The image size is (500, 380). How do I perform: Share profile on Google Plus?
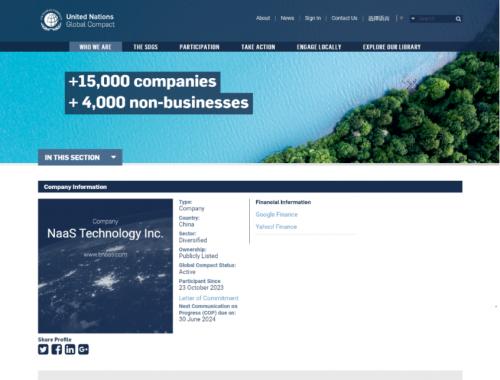click(x=83, y=349)
